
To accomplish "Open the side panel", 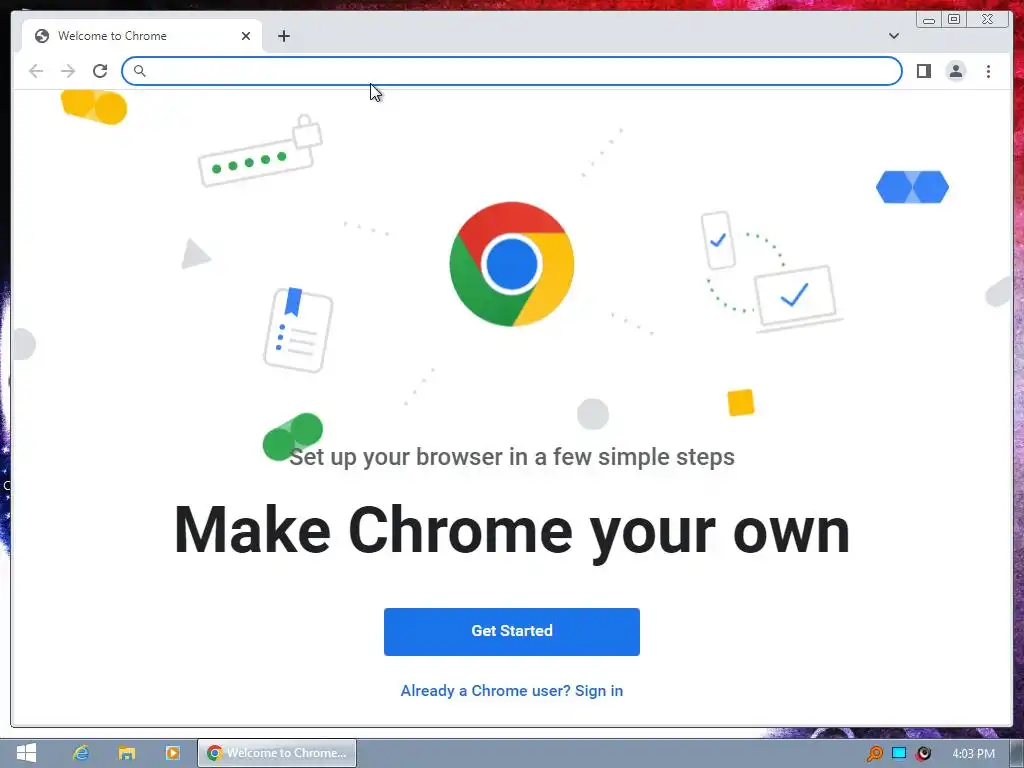I will pos(923,71).
